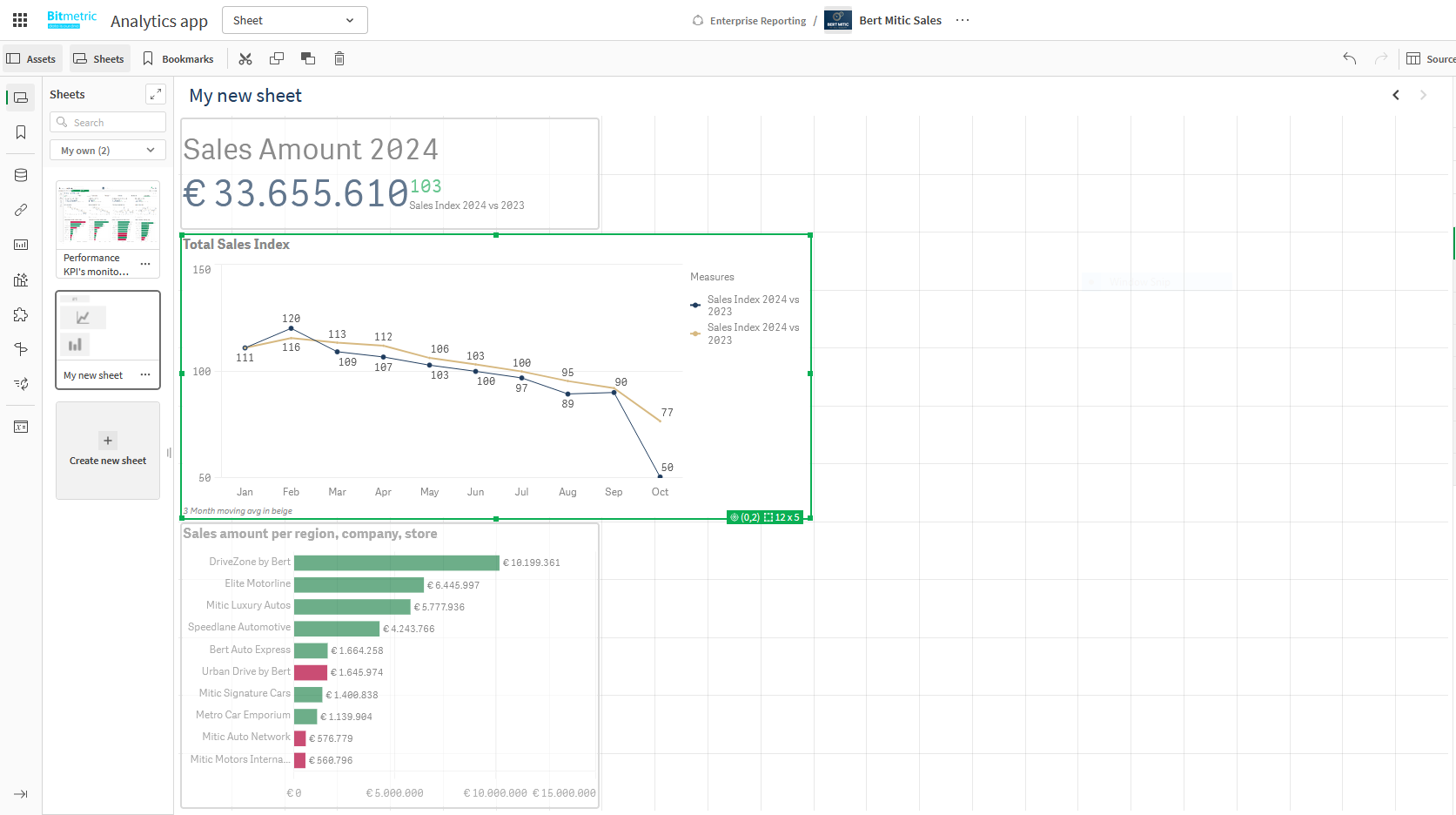Open Performance KPI's monitor sheet thumbnail

(108, 216)
